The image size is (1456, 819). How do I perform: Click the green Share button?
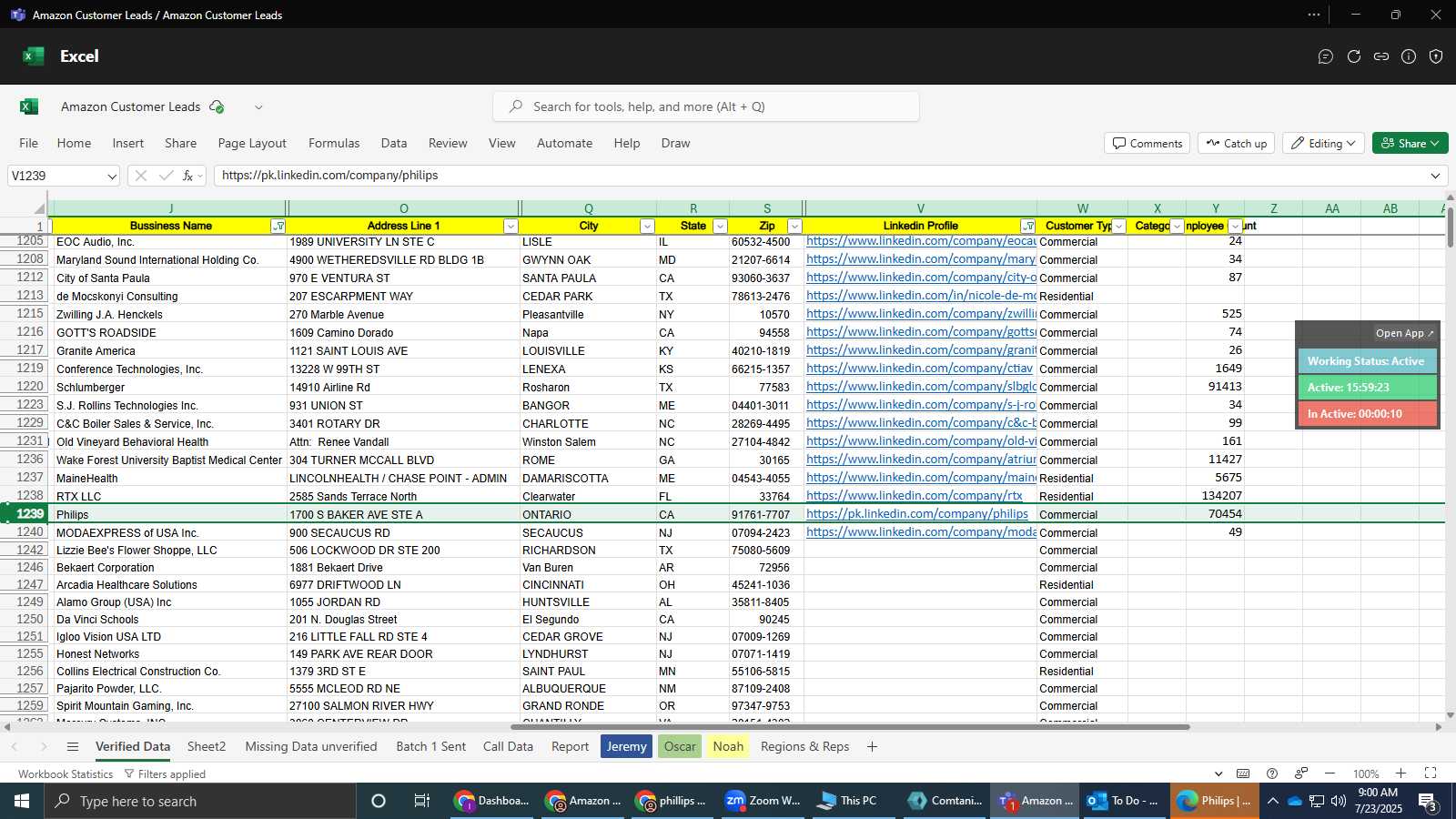[x=1410, y=143]
